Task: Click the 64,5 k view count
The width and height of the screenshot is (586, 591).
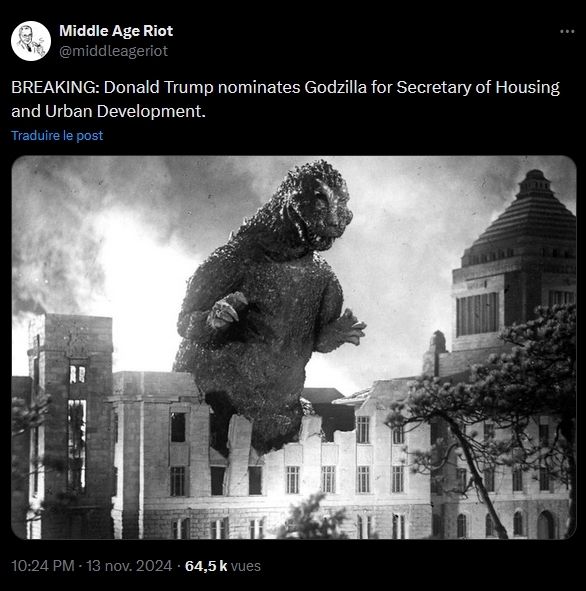Action: click(206, 566)
